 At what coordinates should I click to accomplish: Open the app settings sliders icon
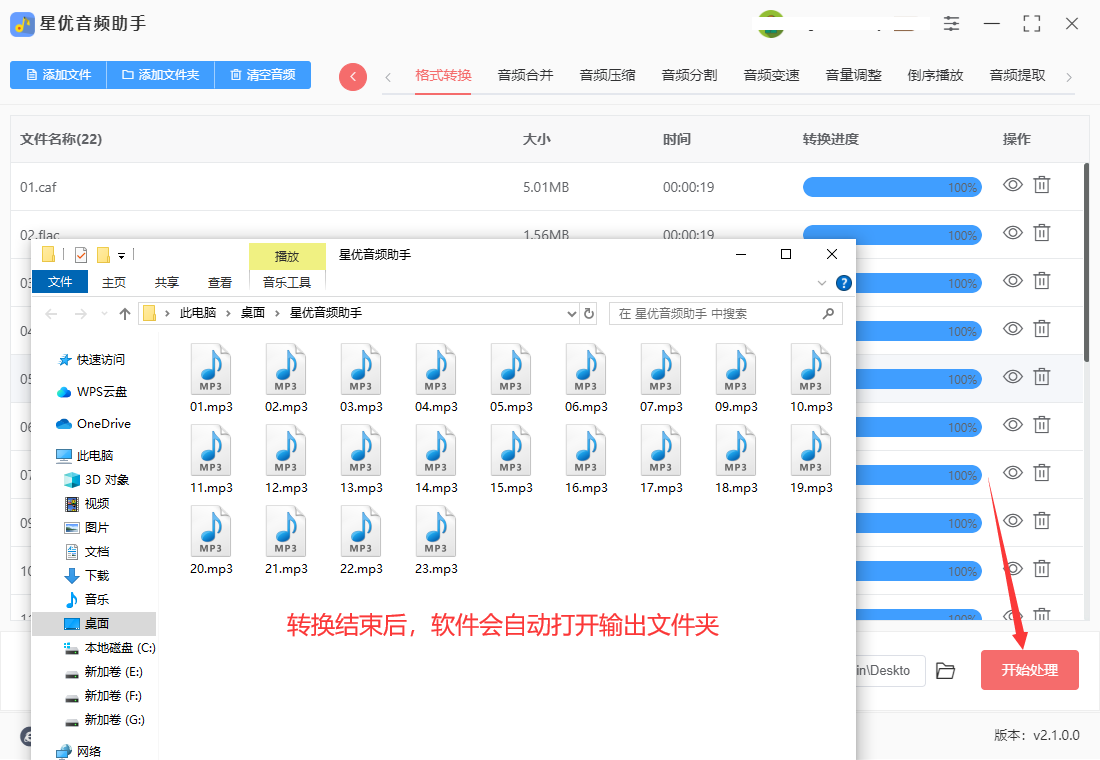coord(951,23)
